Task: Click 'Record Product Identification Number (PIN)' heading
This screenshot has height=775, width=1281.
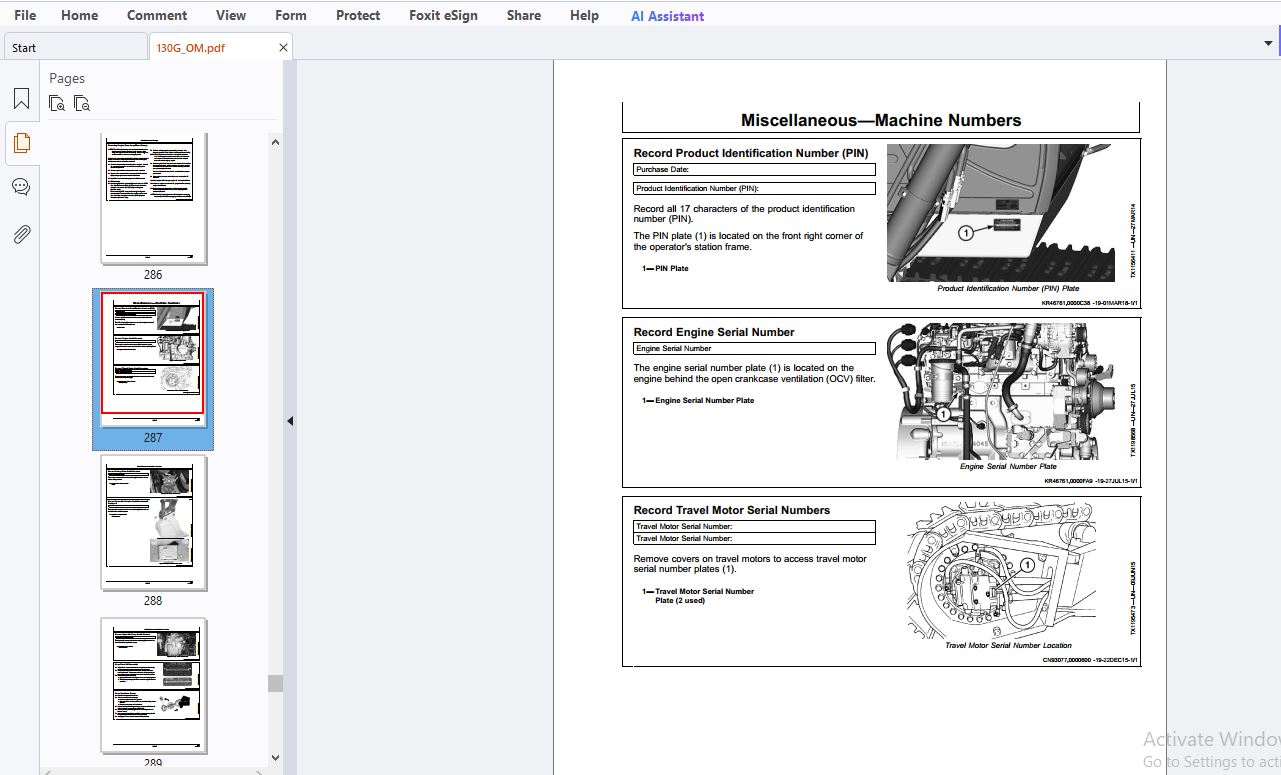Action: [x=751, y=153]
